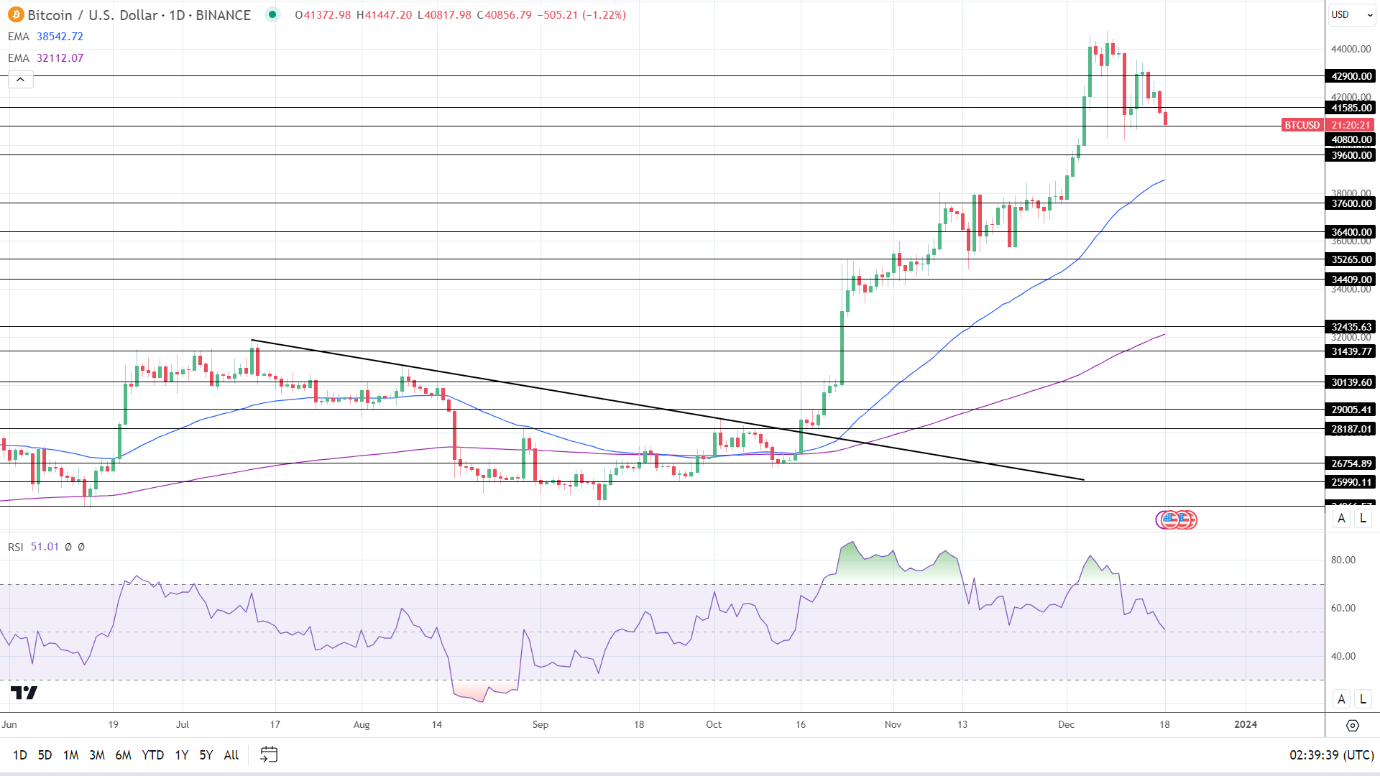The image size is (1380, 776).
Task: Select the RSI 51.01 indicator legend
Action: coord(33,547)
